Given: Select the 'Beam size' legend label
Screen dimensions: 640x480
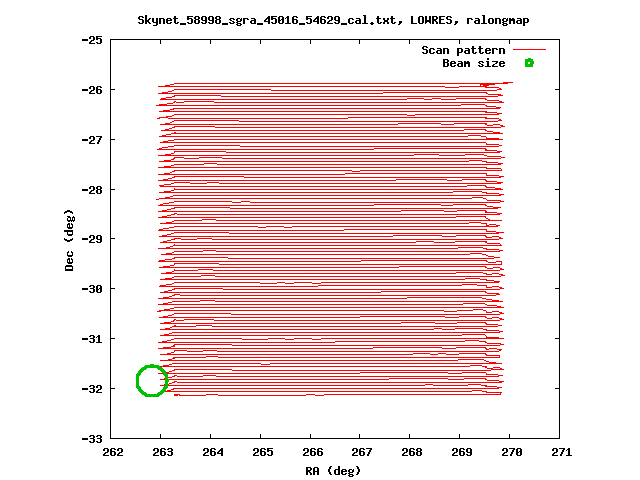Looking at the screenshot, I should [x=473, y=63].
